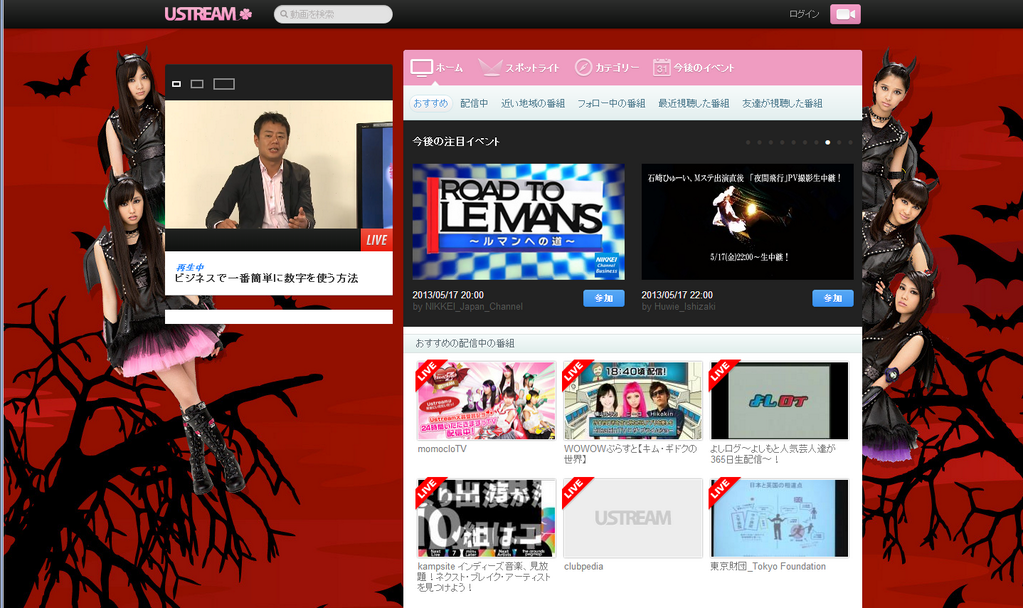The image size is (1023, 608).
Task: Select the 近い地域の番組 filter
Action: tap(533, 103)
